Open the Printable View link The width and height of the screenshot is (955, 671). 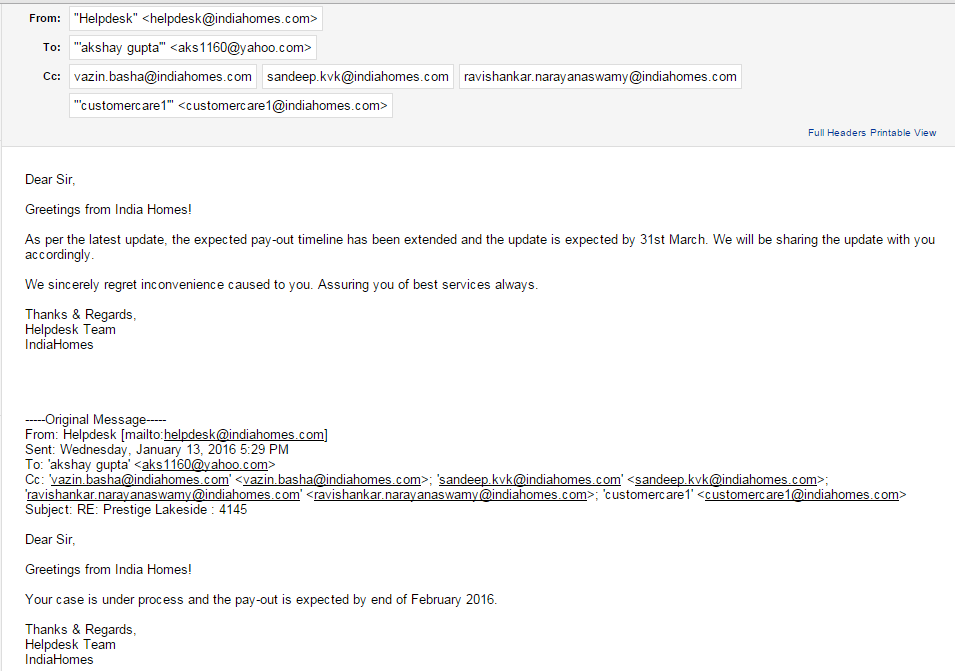point(903,133)
